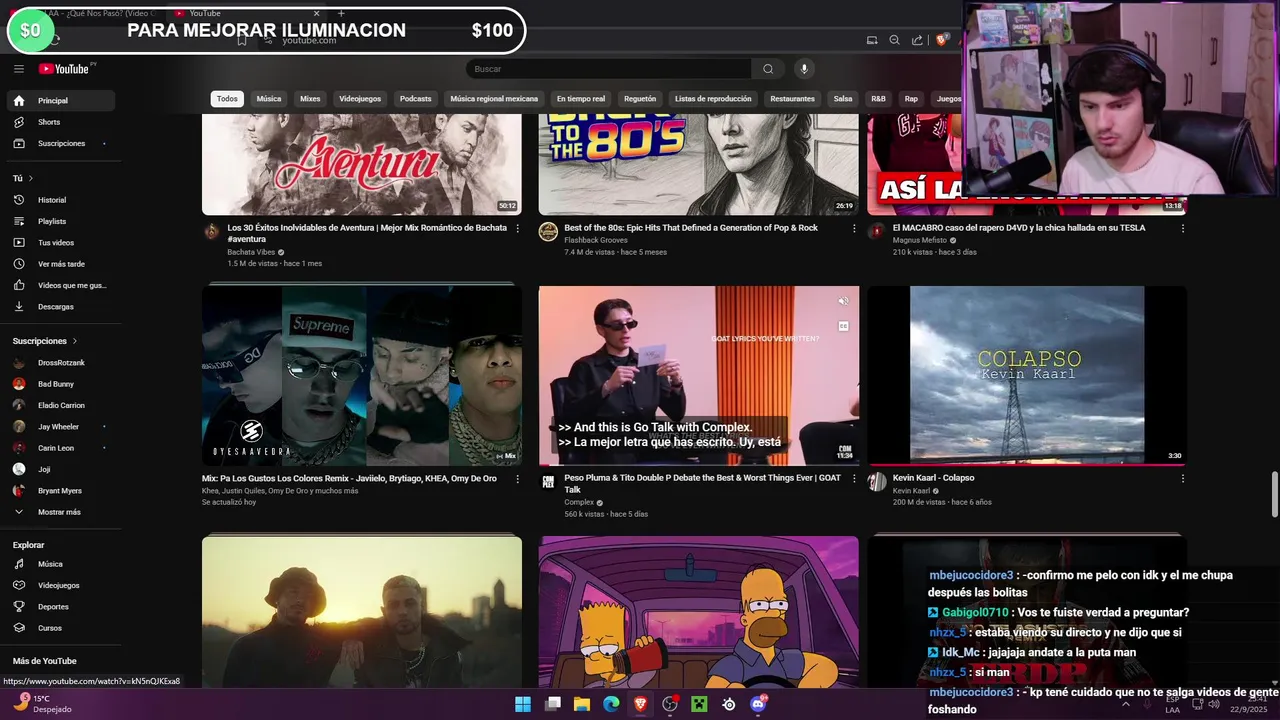Open Historial in the sidebar

(x=60, y=200)
